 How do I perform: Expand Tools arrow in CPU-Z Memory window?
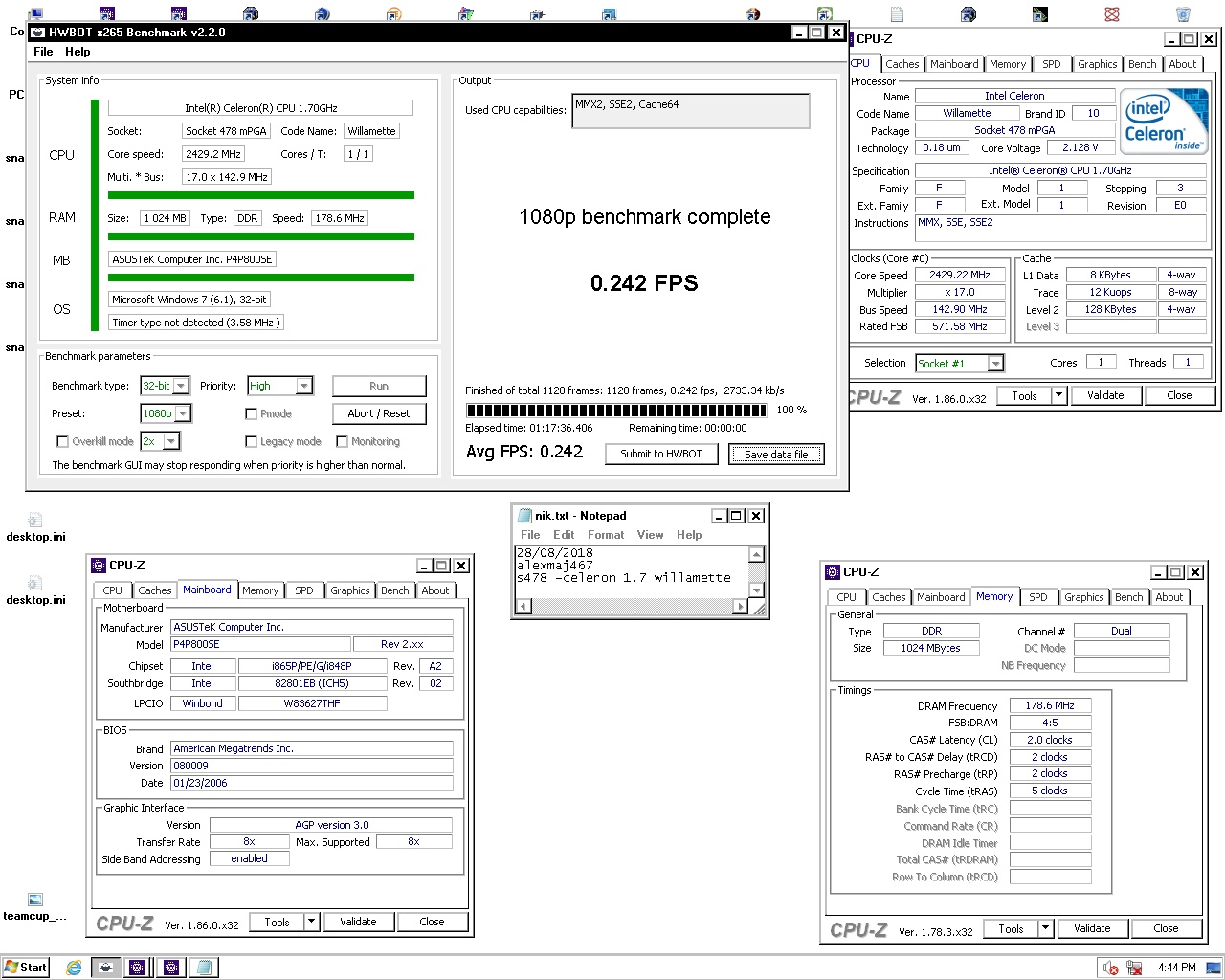[x=1045, y=928]
